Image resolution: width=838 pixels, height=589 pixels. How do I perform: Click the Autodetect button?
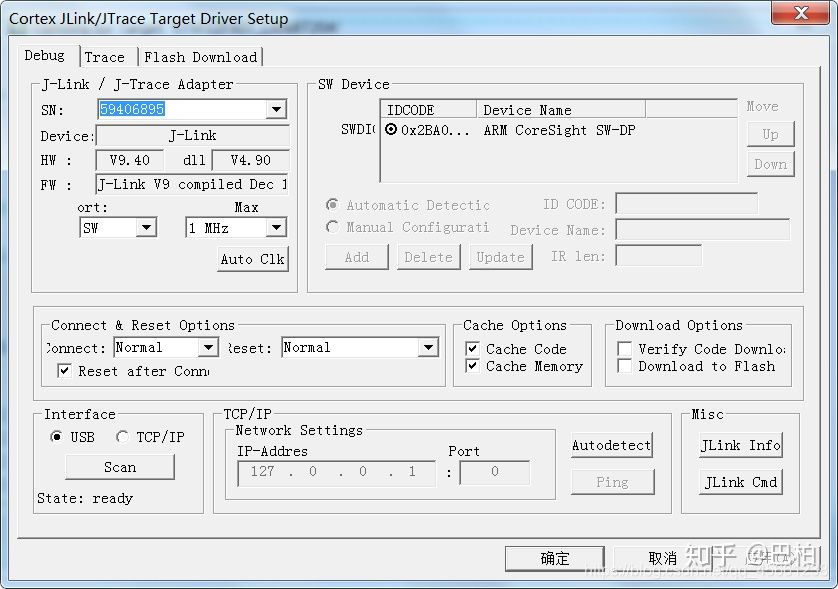(612, 445)
